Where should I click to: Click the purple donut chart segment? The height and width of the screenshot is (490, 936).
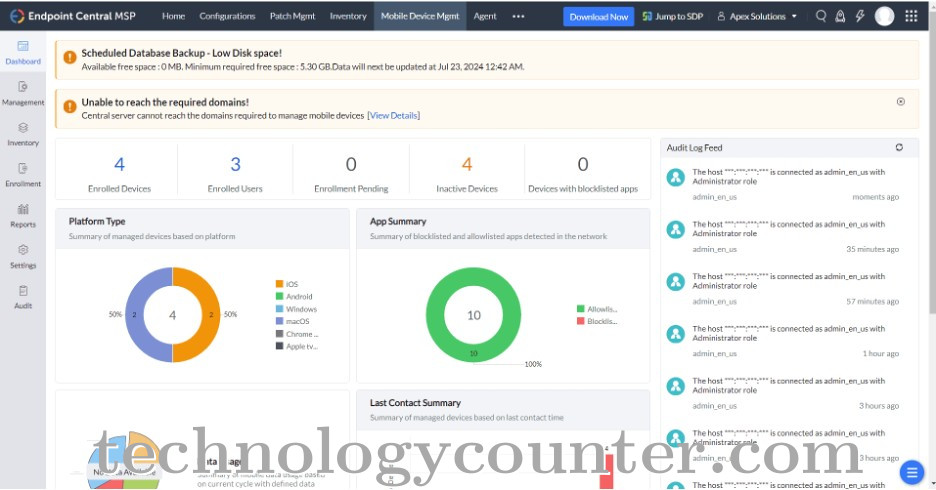pos(134,315)
